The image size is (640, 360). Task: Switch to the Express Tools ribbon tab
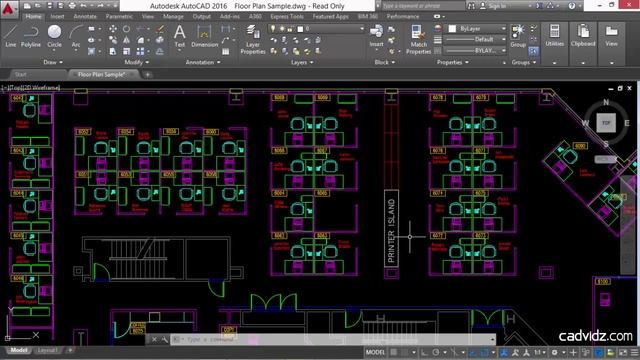(287, 16)
